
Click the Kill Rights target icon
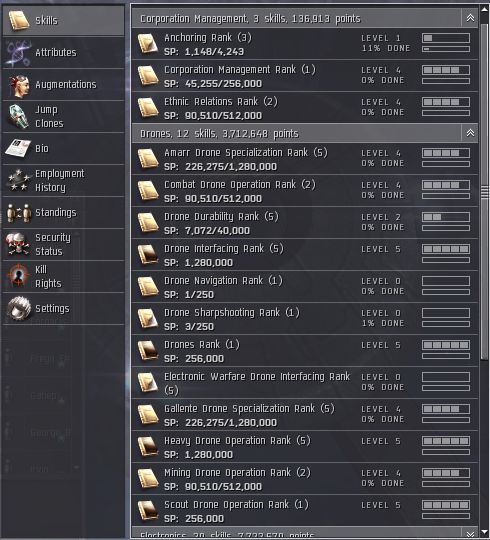tap(18, 276)
